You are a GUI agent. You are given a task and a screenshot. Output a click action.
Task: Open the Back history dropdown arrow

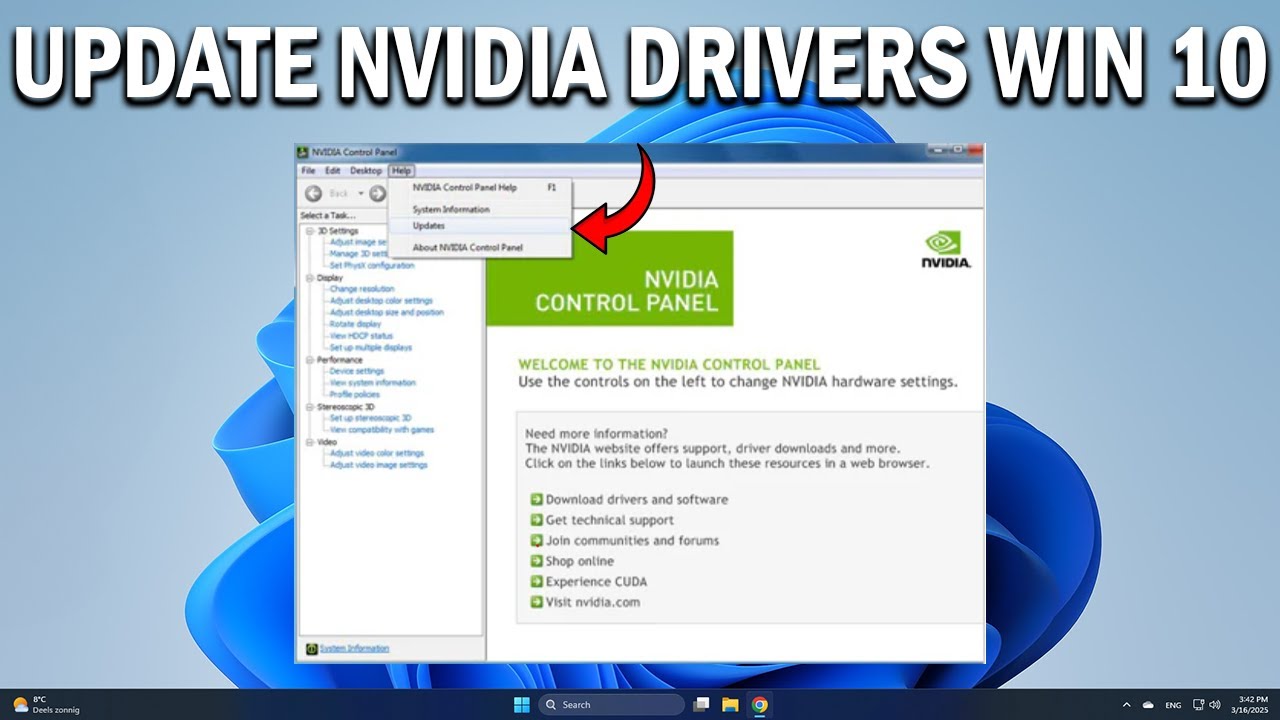(x=361, y=193)
